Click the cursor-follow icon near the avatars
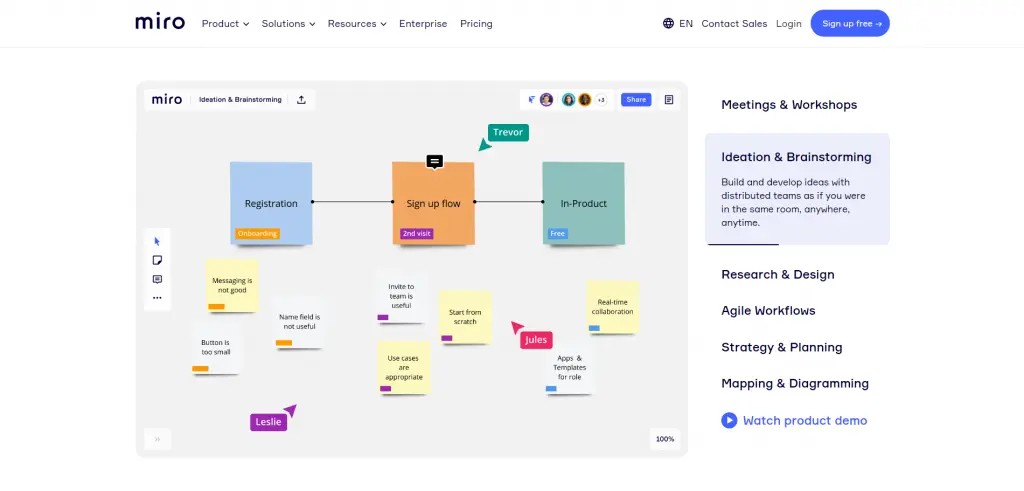 point(532,100)
